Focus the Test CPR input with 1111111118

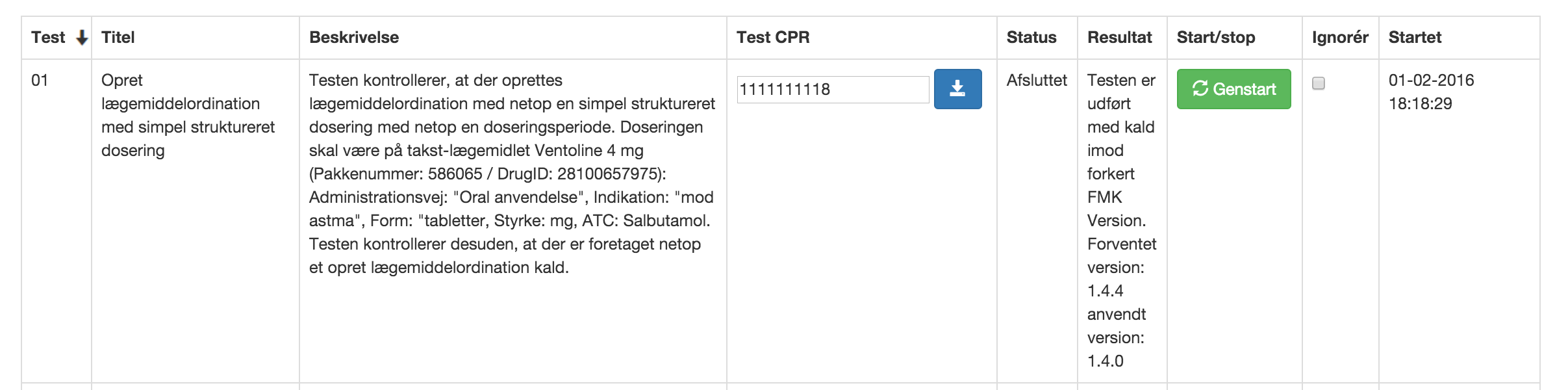[833, 90]
